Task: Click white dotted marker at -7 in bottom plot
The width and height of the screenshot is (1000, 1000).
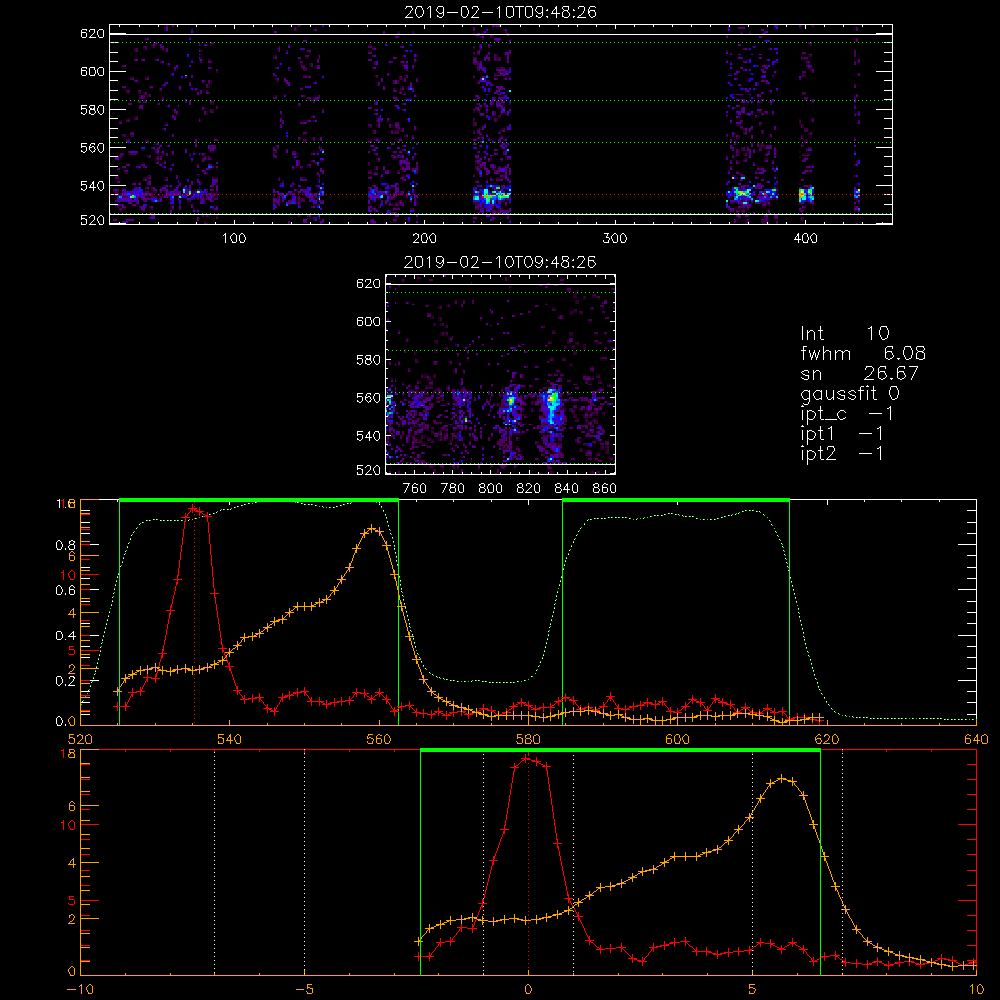Action: point(214,863)
